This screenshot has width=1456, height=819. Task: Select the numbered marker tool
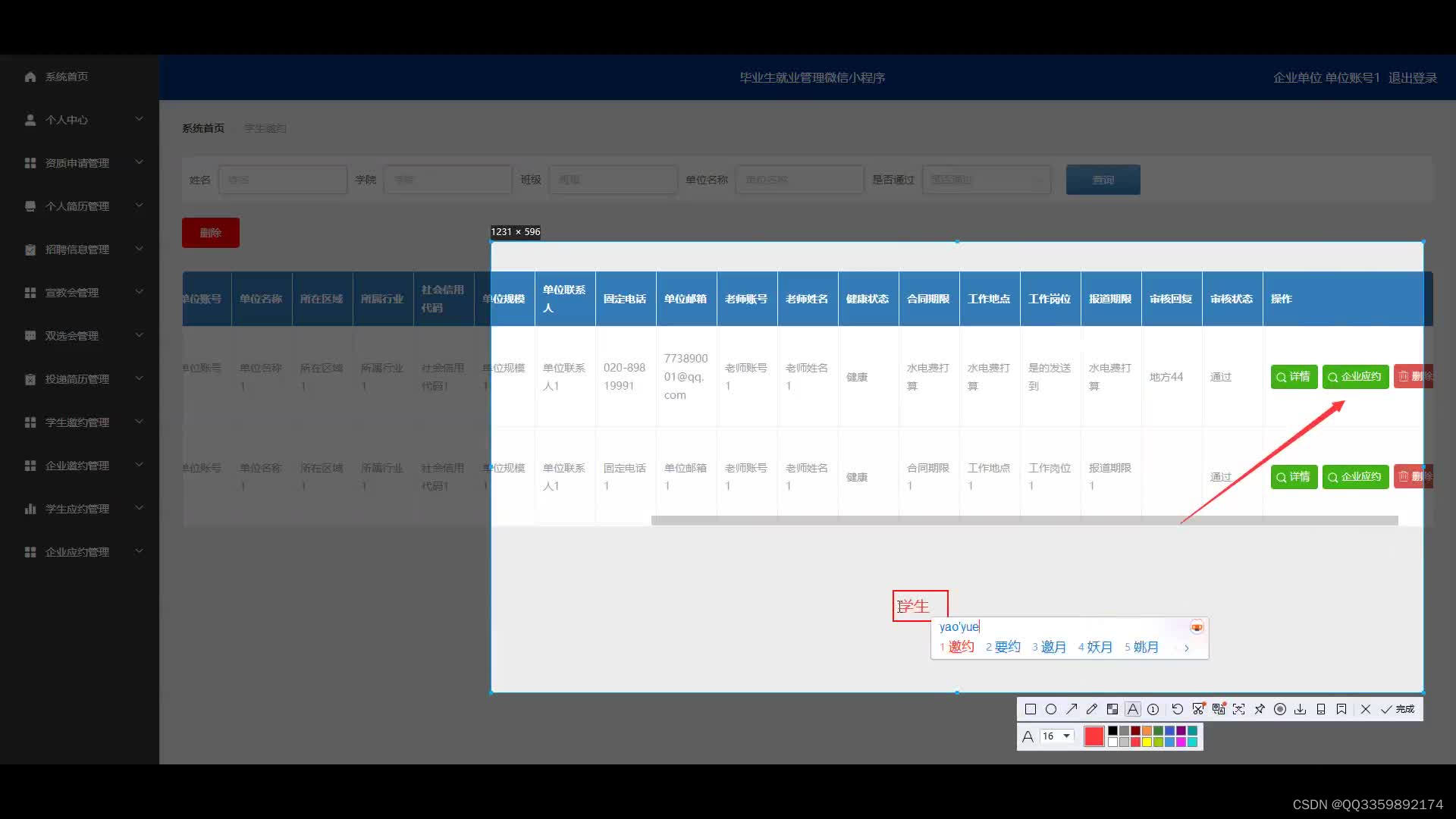pyautogui.click(x=1153, y=709)
